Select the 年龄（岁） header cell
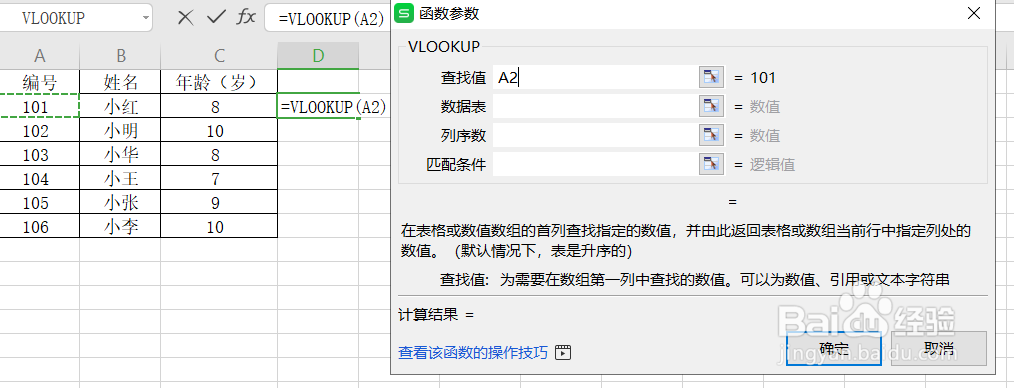The width and height of the screenshot is (1014, 388). point(219,81)
